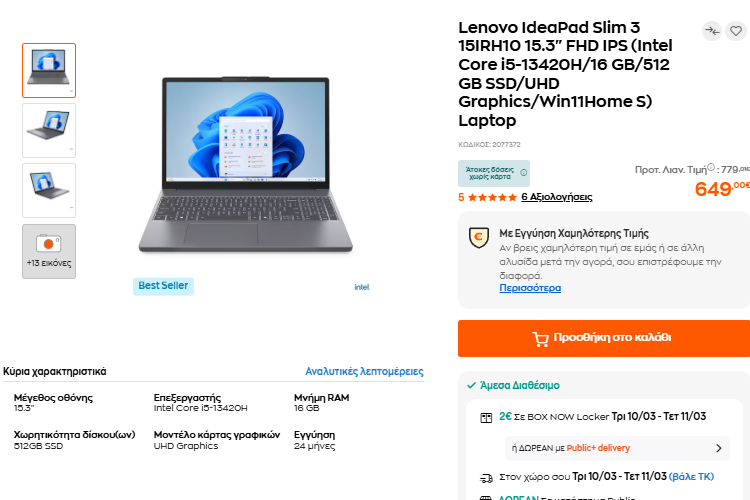The image size is (750, 500).
Task: Open the +13 εικόνες gallery tile
Action: 49,251
